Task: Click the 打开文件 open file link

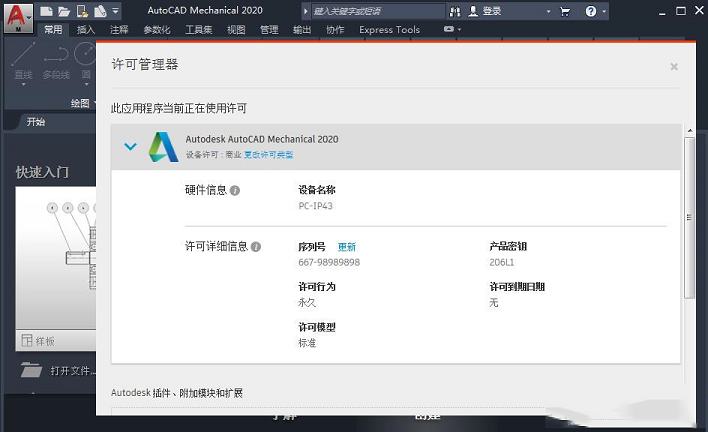Action: point(58,371)
